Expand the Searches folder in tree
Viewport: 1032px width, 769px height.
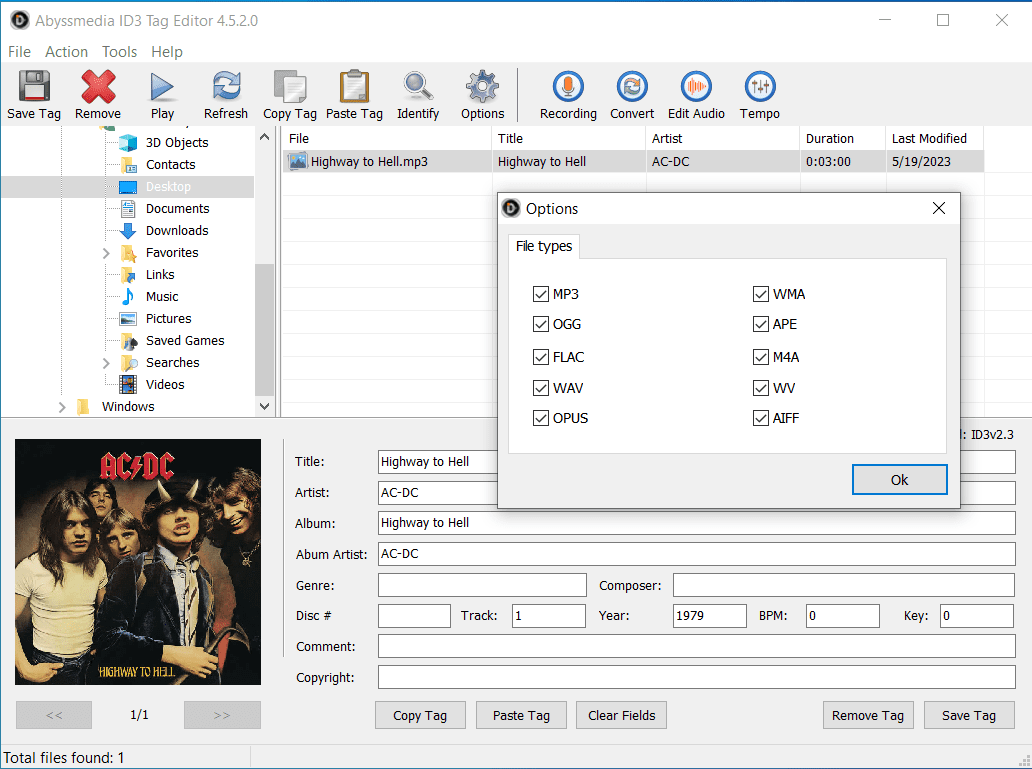(106, 363)
